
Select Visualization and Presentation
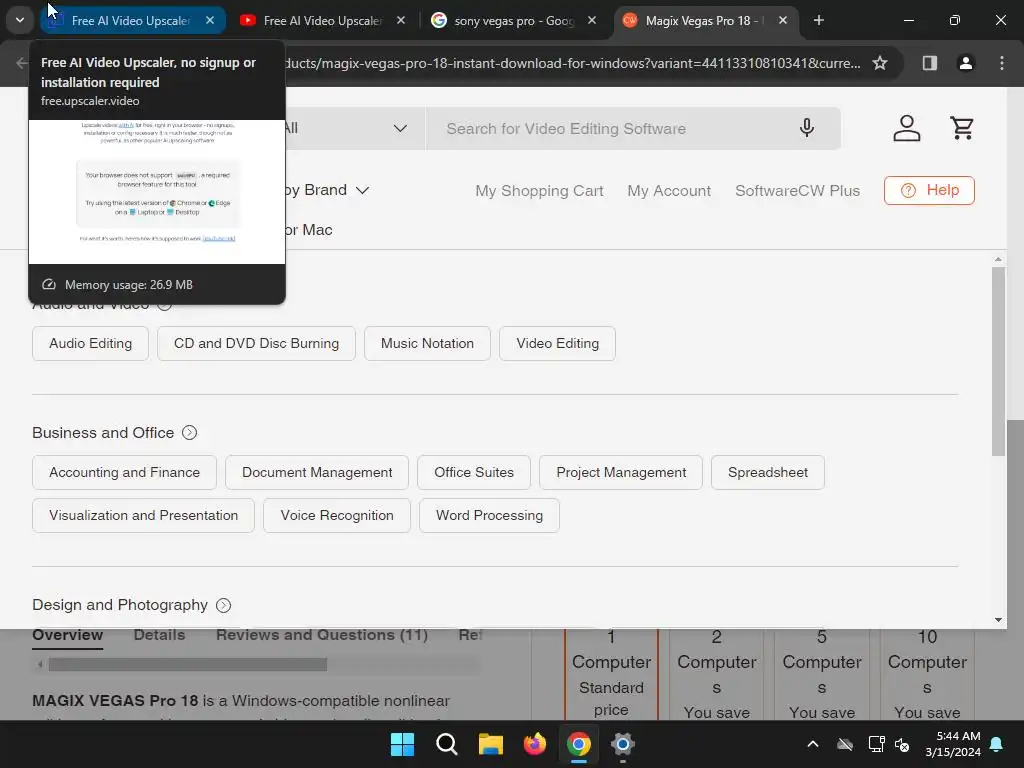[x=143, y=515]
